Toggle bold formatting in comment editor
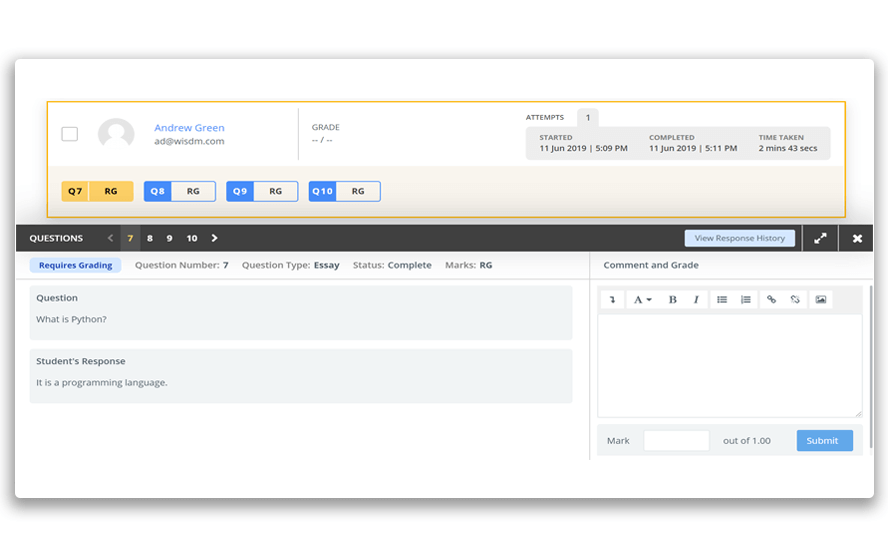 point(672,300)
